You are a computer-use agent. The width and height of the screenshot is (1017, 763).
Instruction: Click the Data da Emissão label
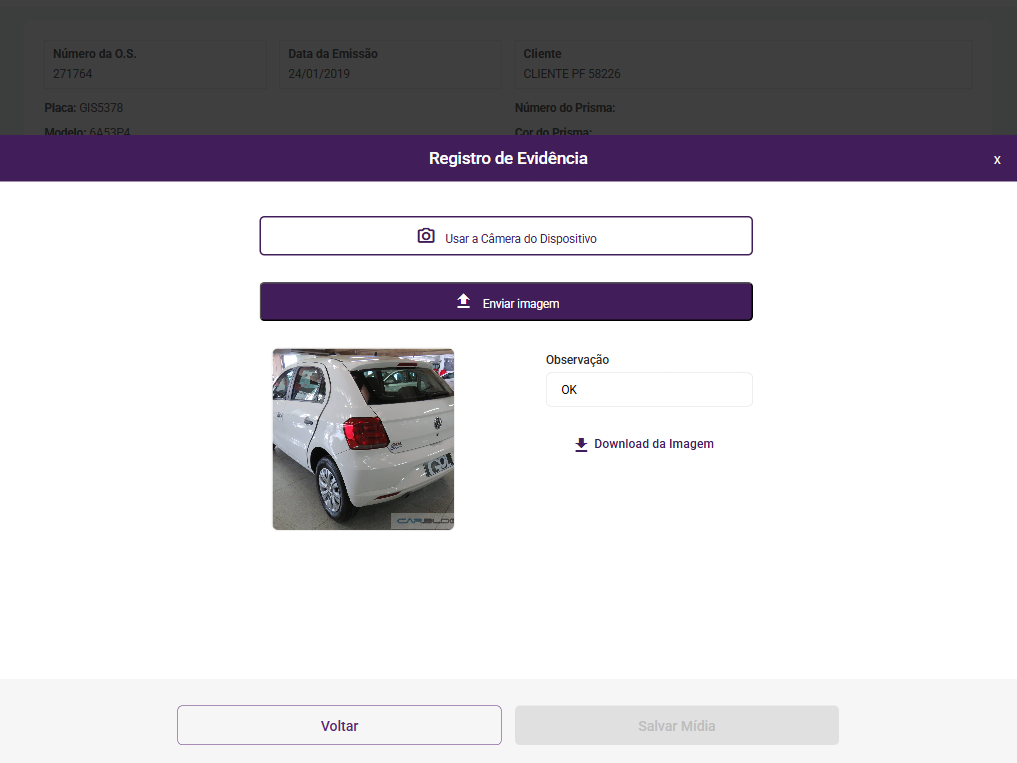tap(333, 54)
